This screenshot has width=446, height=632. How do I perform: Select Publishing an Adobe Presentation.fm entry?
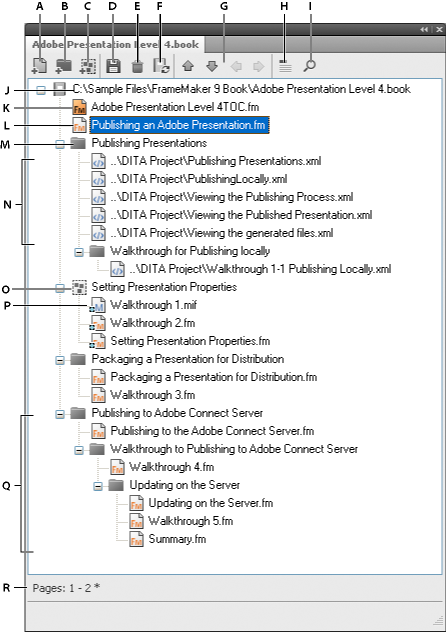pos(179,125)
